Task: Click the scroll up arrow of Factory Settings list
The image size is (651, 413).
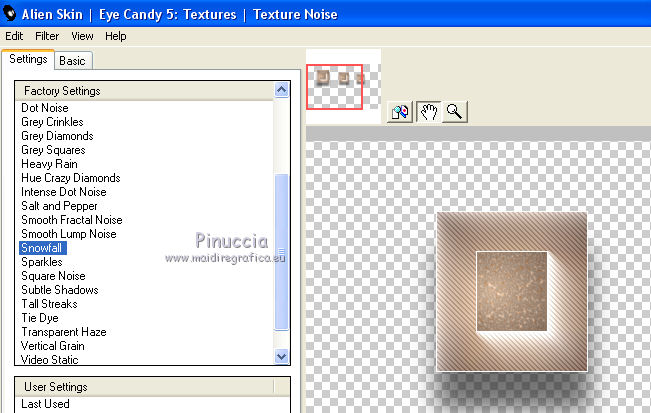Action: tap(281, 90)
